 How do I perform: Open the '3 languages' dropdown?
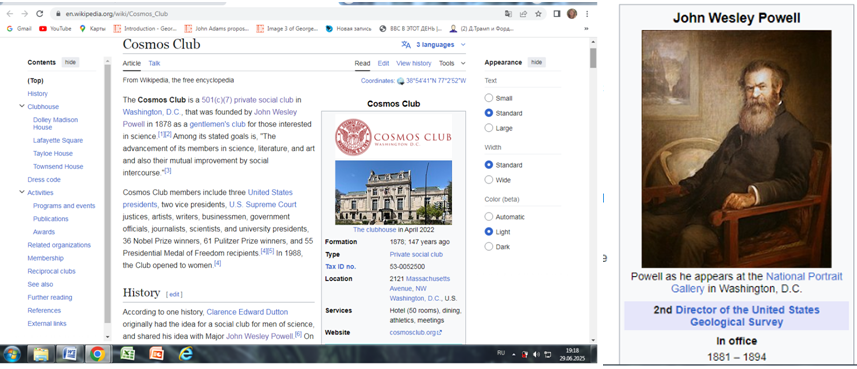point(434,45)
